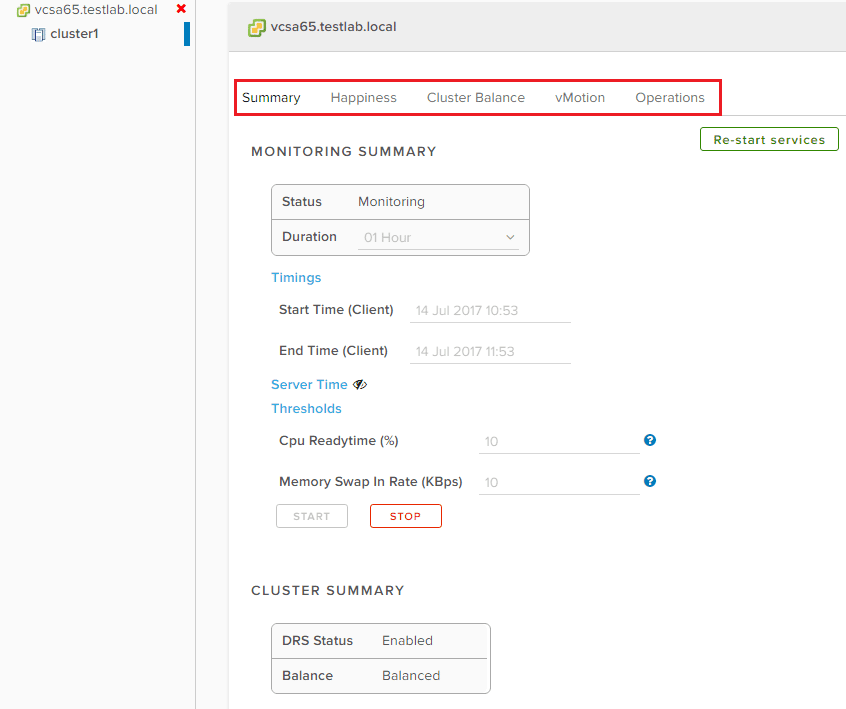
Task: Click the Server Time link
Action: (x=309, y=385)
